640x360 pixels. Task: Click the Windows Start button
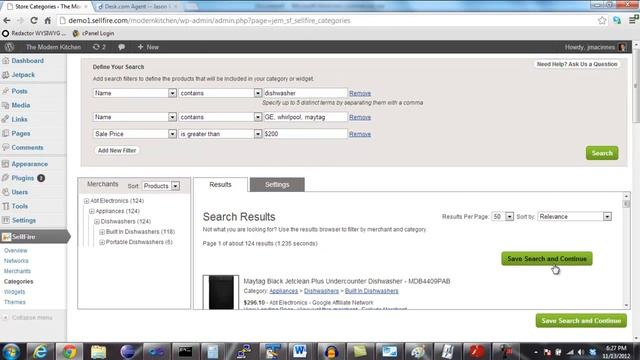11,351
